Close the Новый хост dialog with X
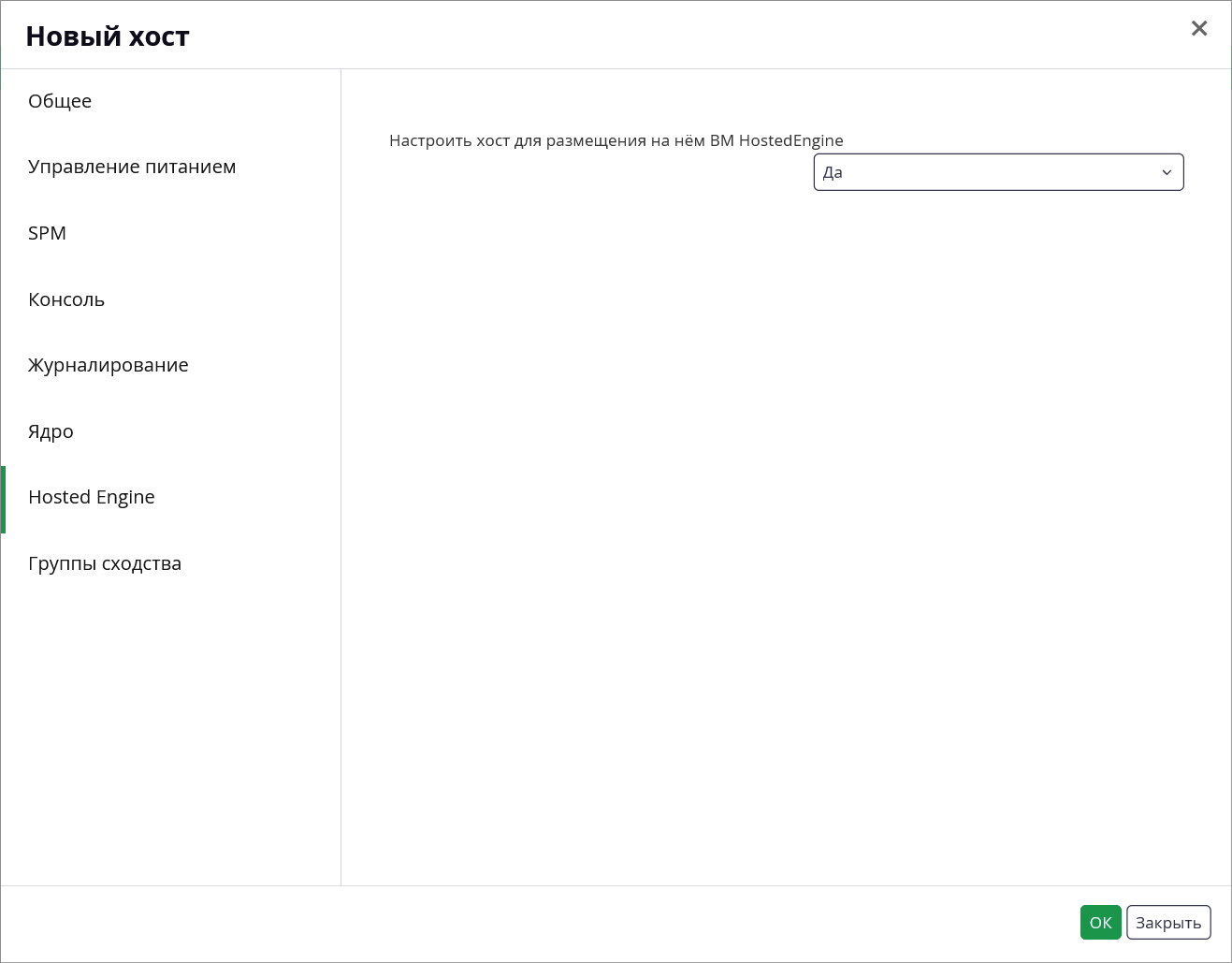The width and height of the screenshot is (1232, 963). (1199, 29)
